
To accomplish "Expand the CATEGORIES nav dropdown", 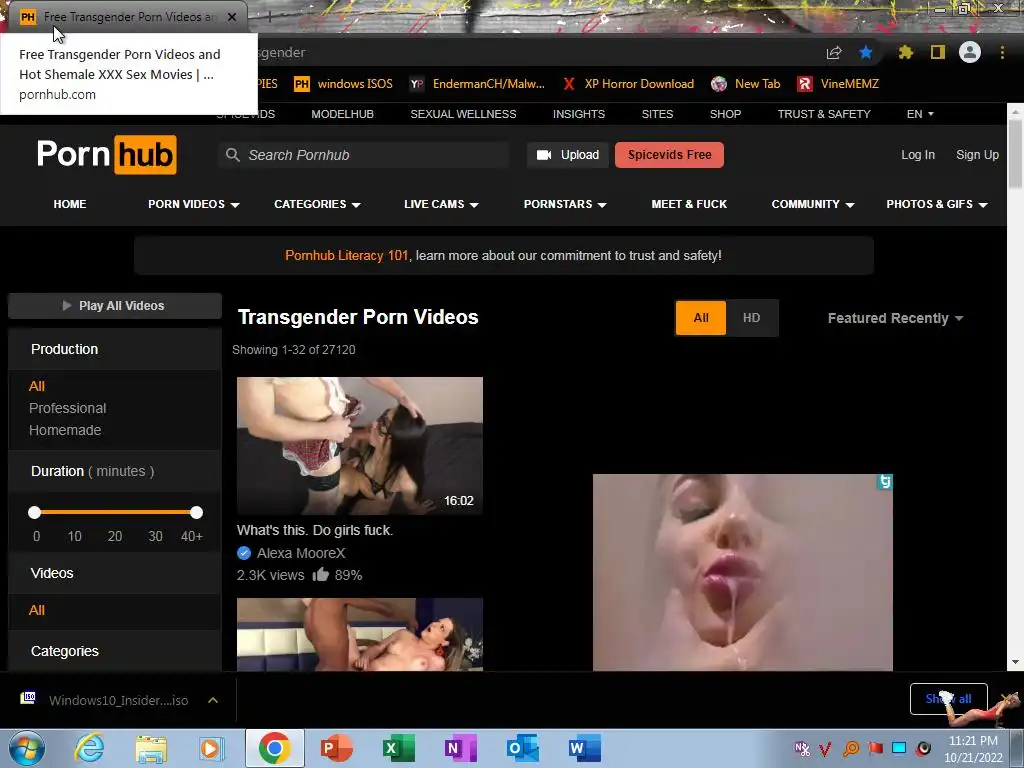I will (317, 204).
